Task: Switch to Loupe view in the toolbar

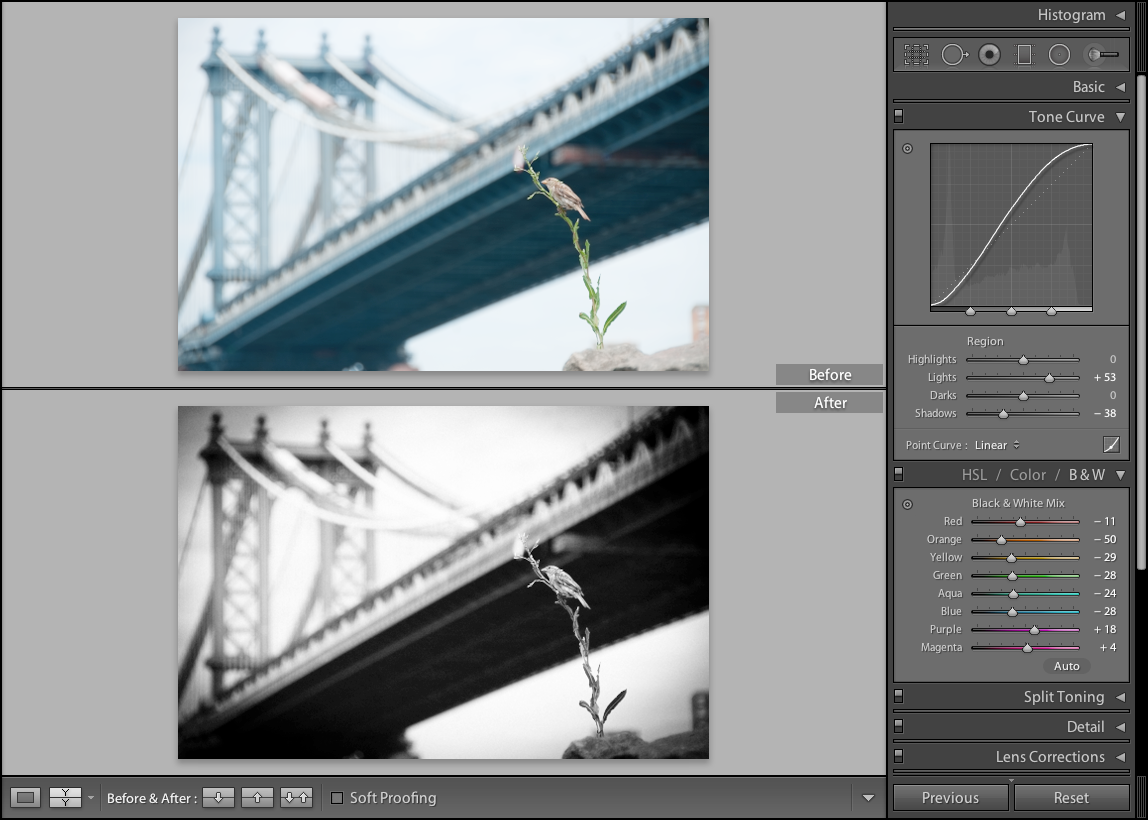Action: pyautogui.click(x=25, y=797)
